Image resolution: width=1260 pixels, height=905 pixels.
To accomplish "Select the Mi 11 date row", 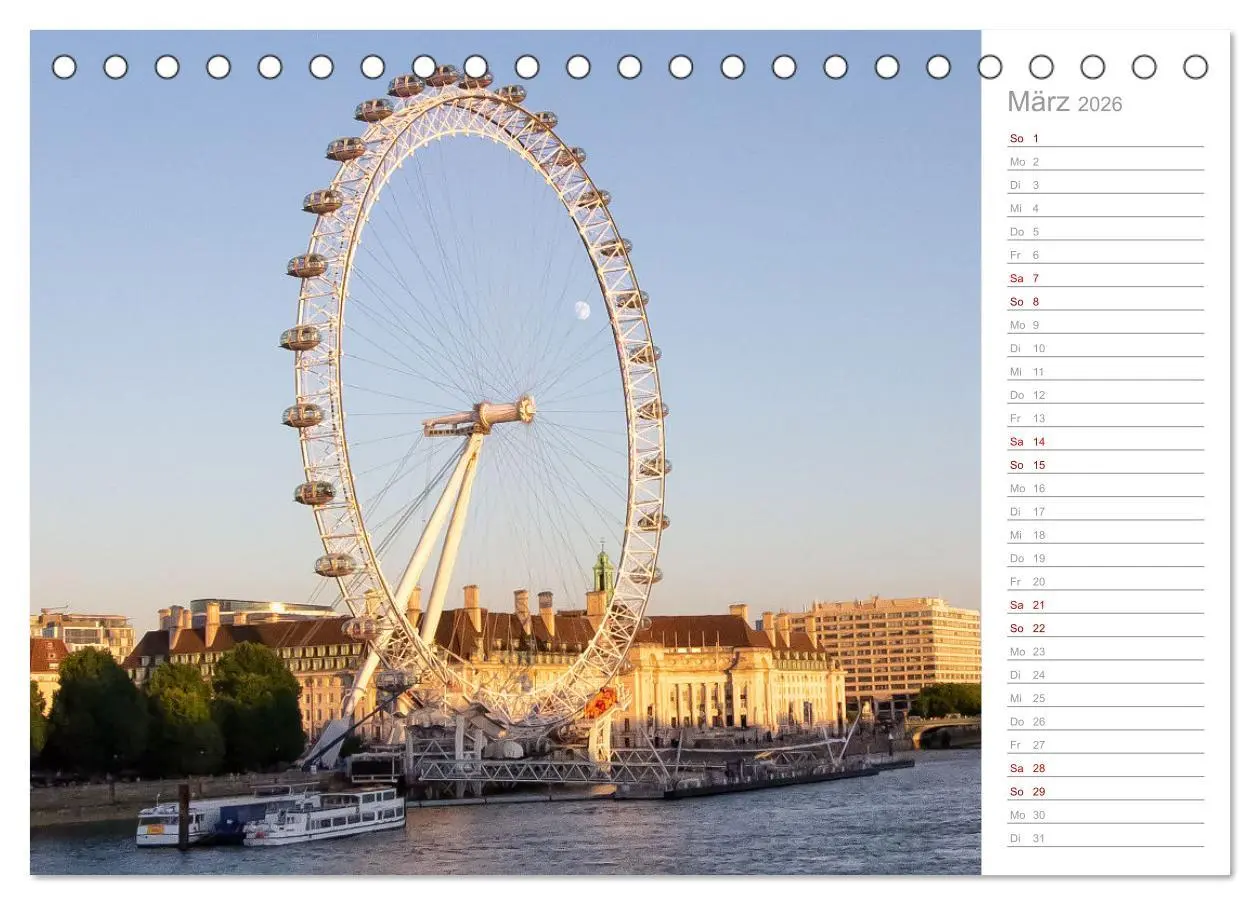I will (x=1105, y=370).
